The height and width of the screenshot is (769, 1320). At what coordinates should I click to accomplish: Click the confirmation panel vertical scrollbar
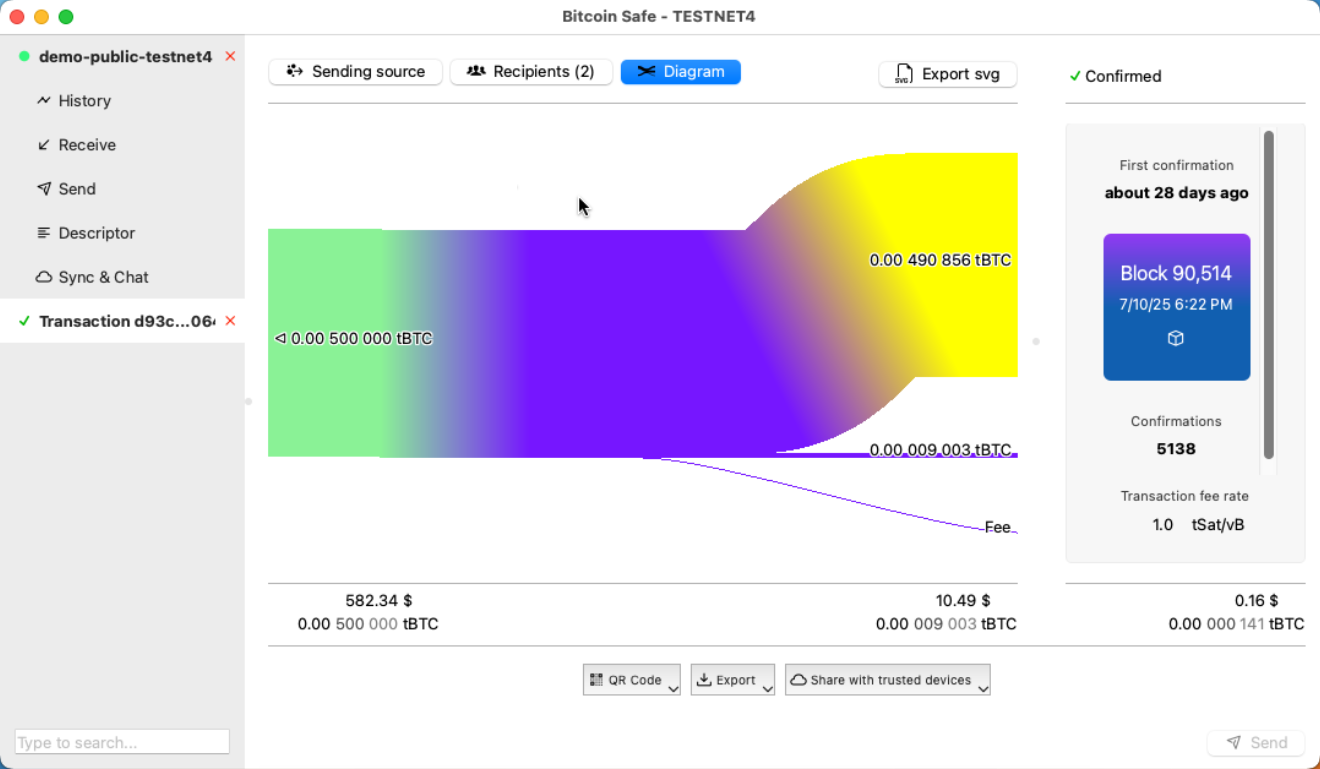pos(1269,295)
